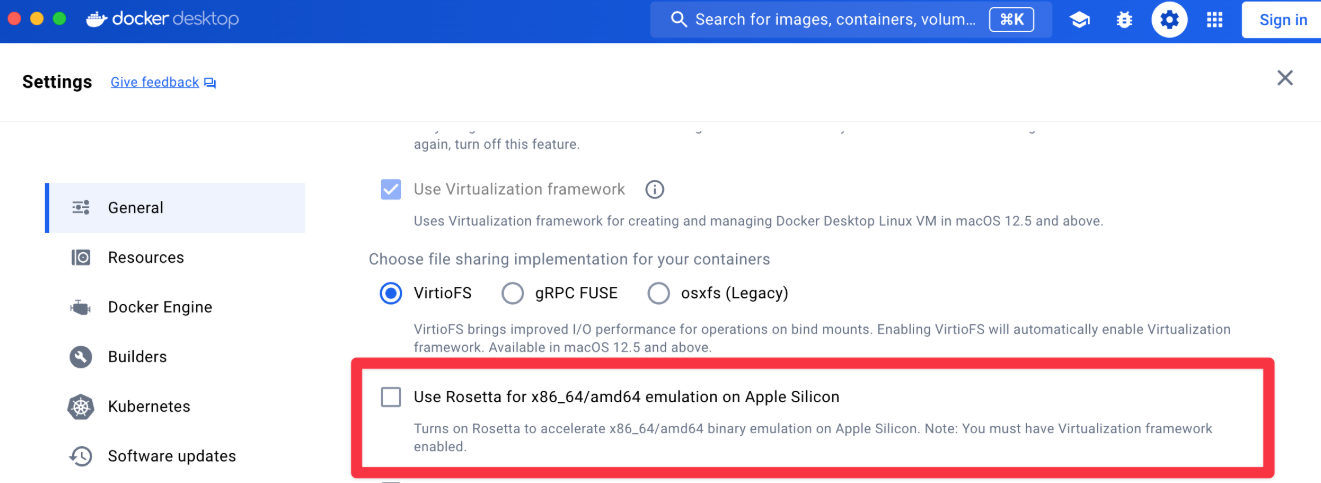Click 'Choose file sharing implementation for your containers' heading
This screenshot has height=483, width=1321.
[569, 259]
